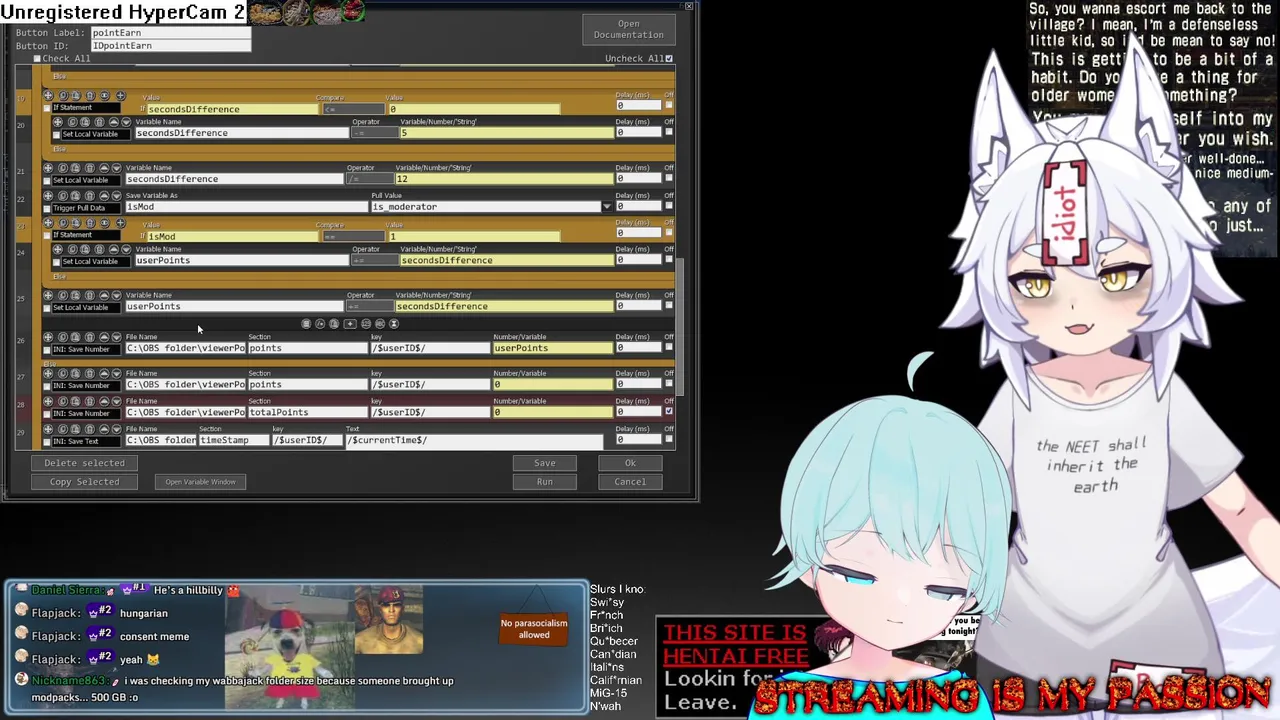The height and width of the screenshot is (720, 1280).
Task: Click the Text field with /$currentTime$/
Action: 474,440
